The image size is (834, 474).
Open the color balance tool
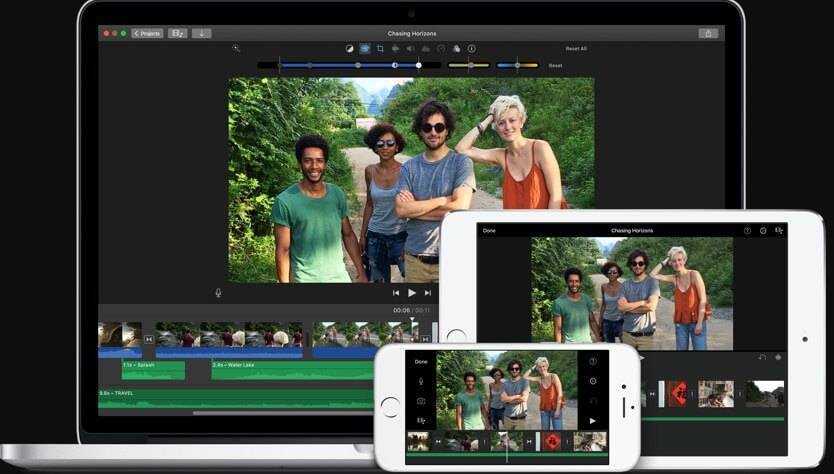click(x=350, y=48)
